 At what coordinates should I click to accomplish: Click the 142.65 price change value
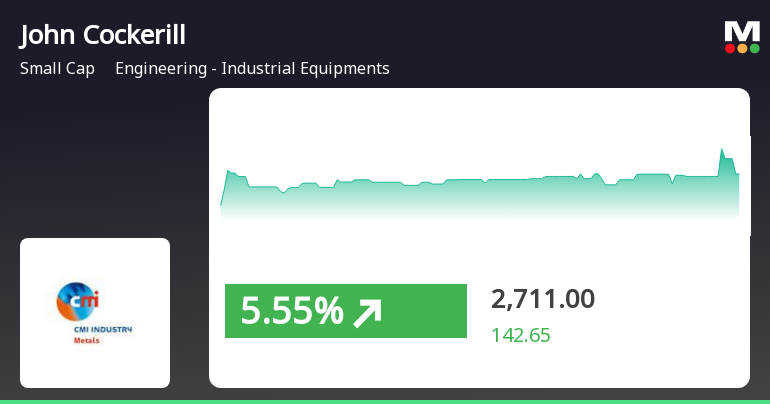[520, 335]
